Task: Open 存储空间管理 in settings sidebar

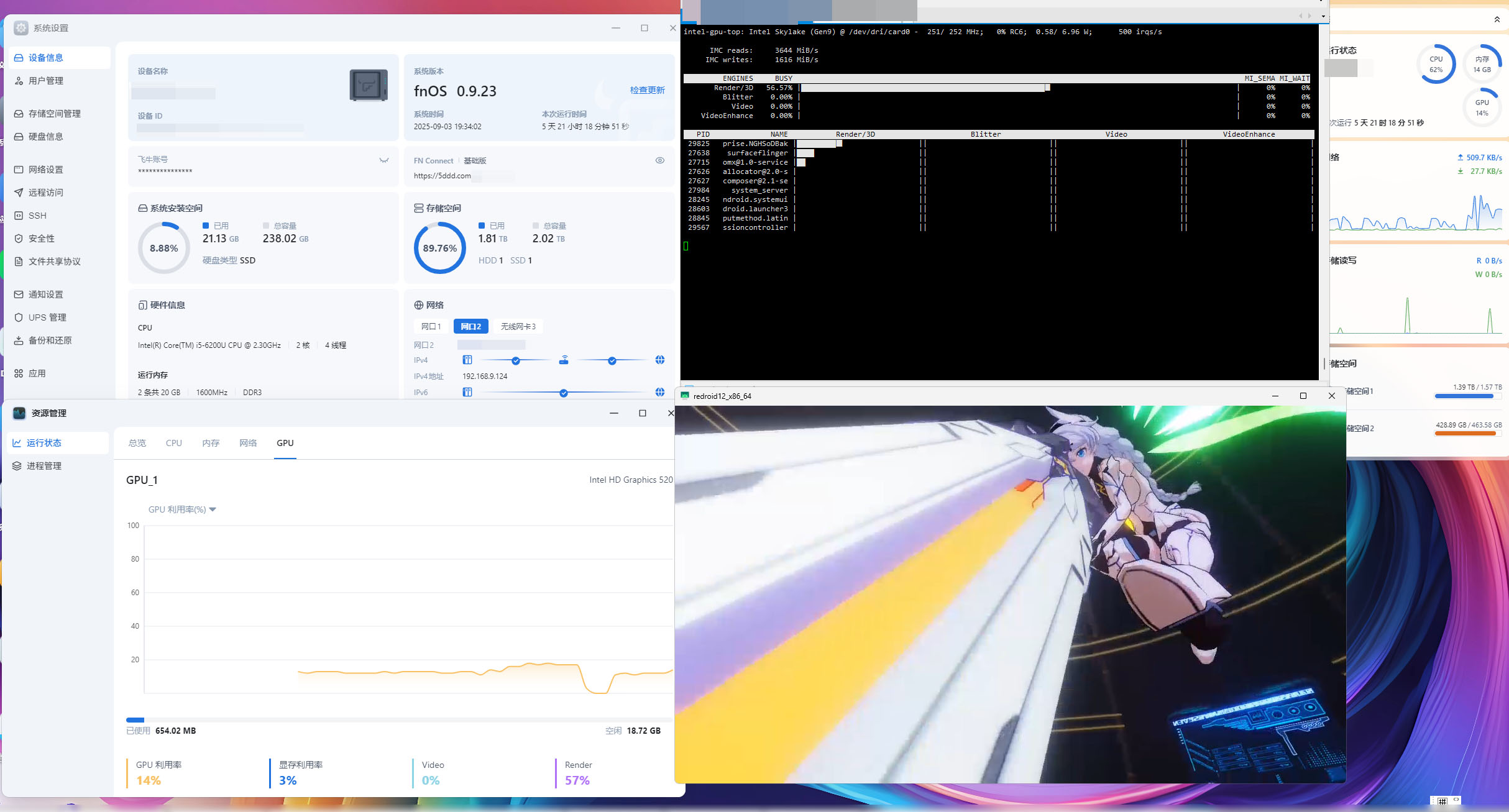Action: (x=54, y=114)
